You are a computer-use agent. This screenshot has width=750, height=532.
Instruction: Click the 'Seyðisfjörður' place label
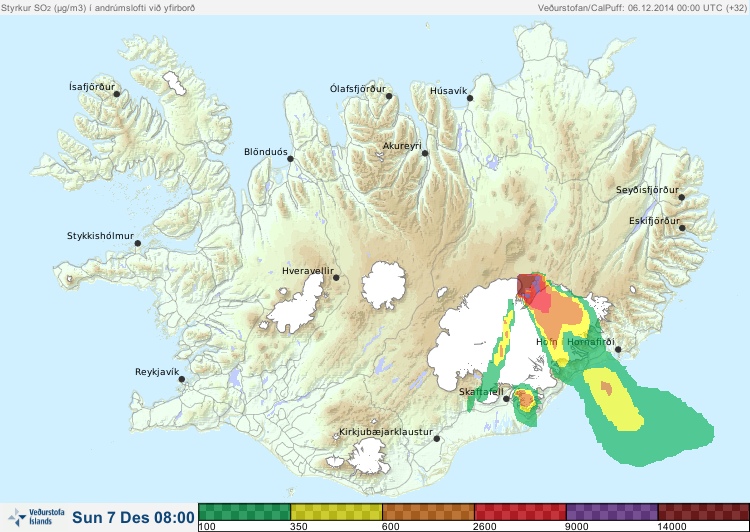647,190
